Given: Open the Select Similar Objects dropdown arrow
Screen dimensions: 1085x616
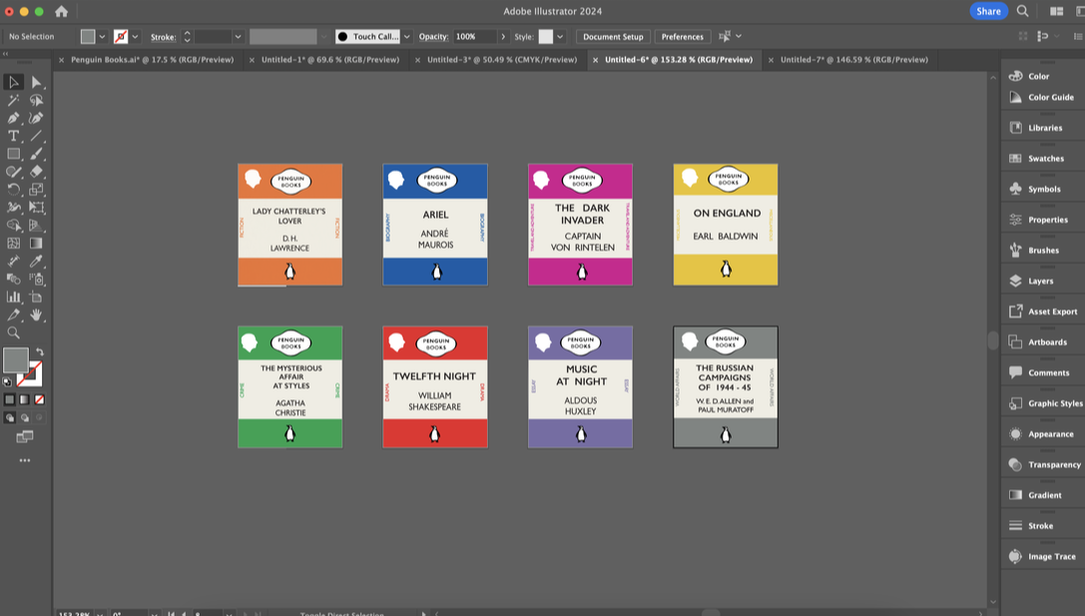Looking at the screenshot, I should (738, 36).
